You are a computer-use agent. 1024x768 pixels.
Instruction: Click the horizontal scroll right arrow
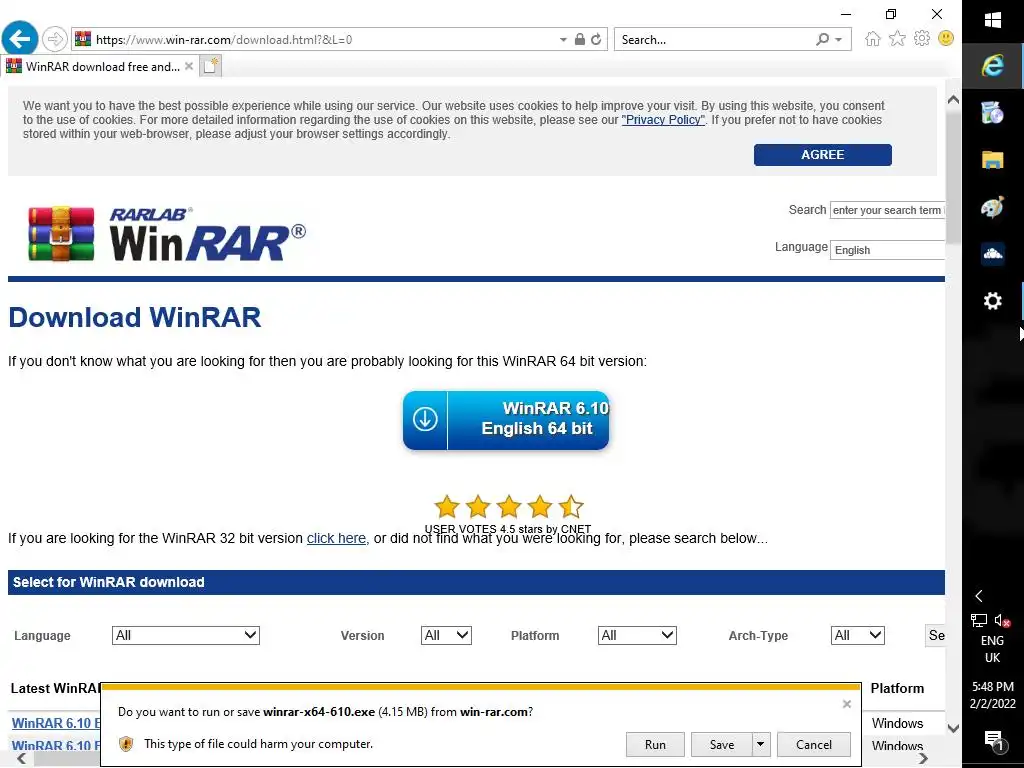[923, 758]
